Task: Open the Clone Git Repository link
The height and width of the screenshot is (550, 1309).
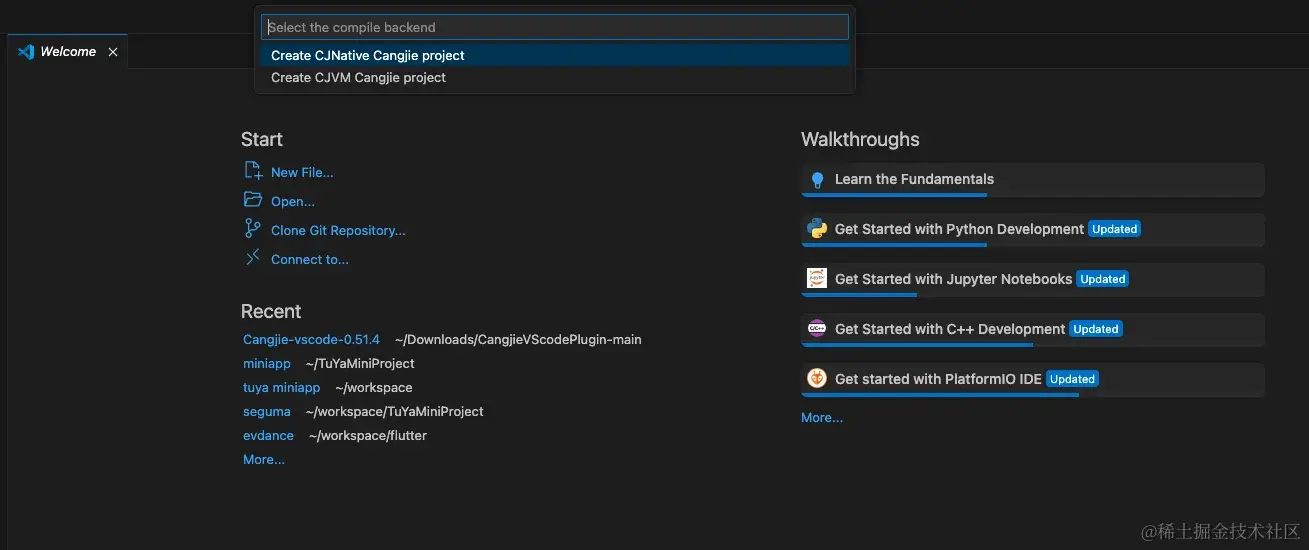Action: click(338, 231)
